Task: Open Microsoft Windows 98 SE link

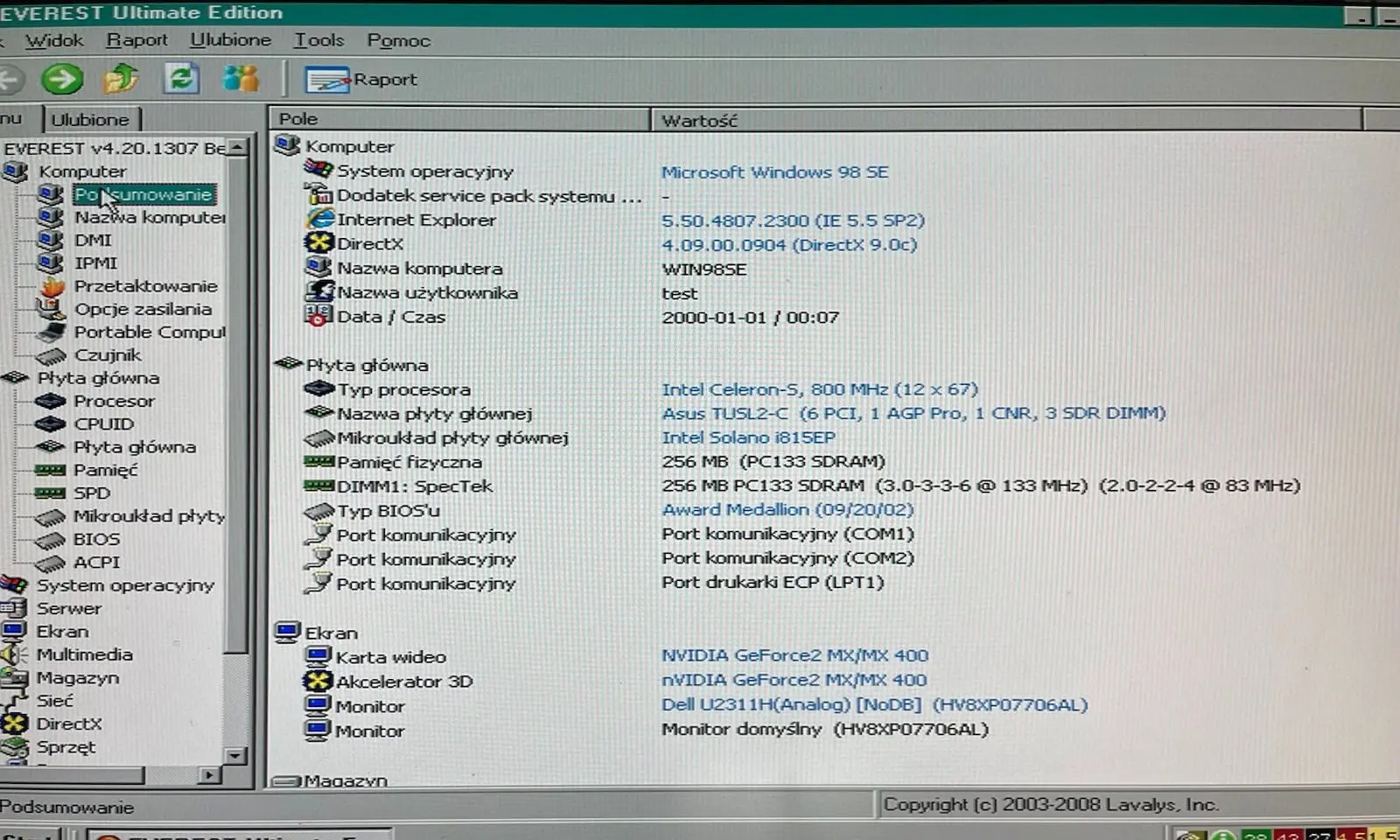Action: (774, 172)
